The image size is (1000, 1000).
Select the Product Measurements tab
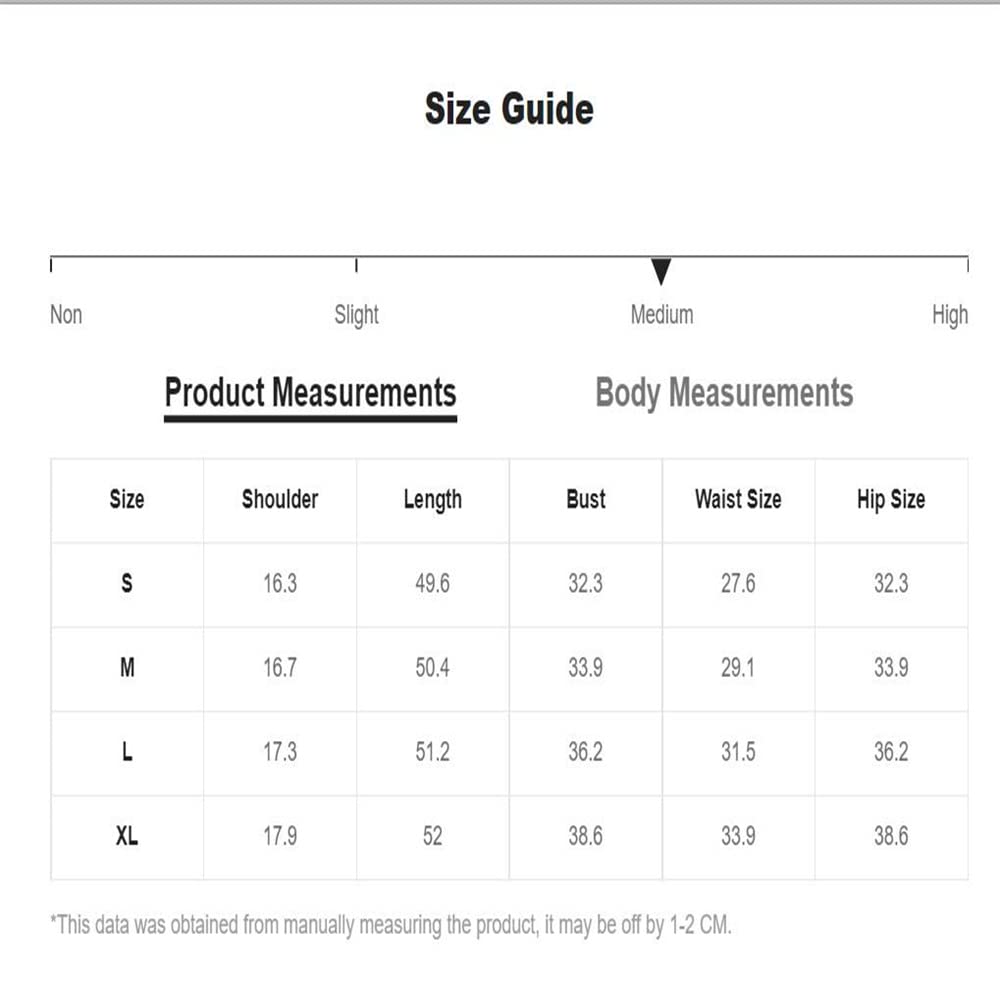[x=311, y=393]
